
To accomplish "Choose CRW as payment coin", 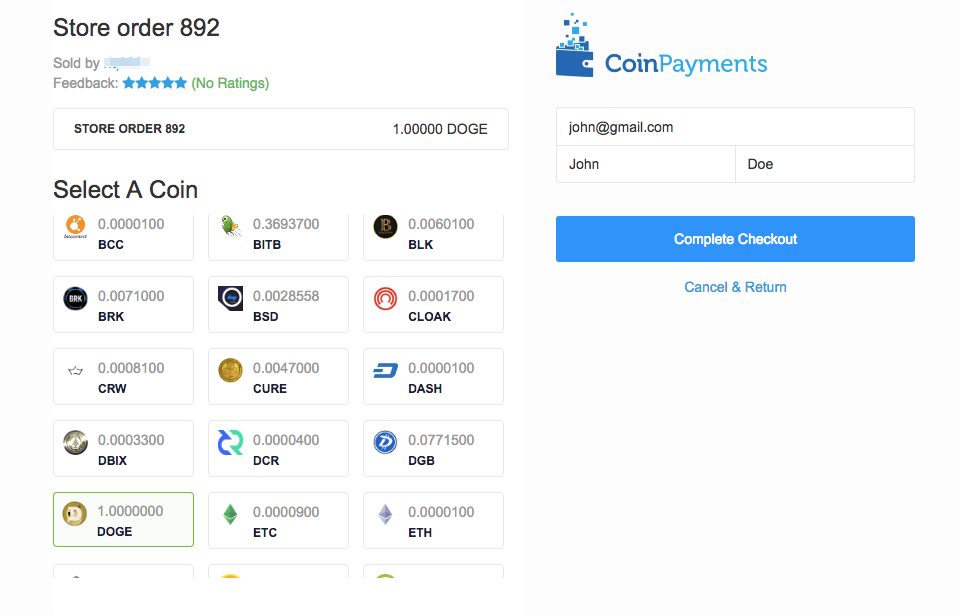I will click(x=123, y=377).
